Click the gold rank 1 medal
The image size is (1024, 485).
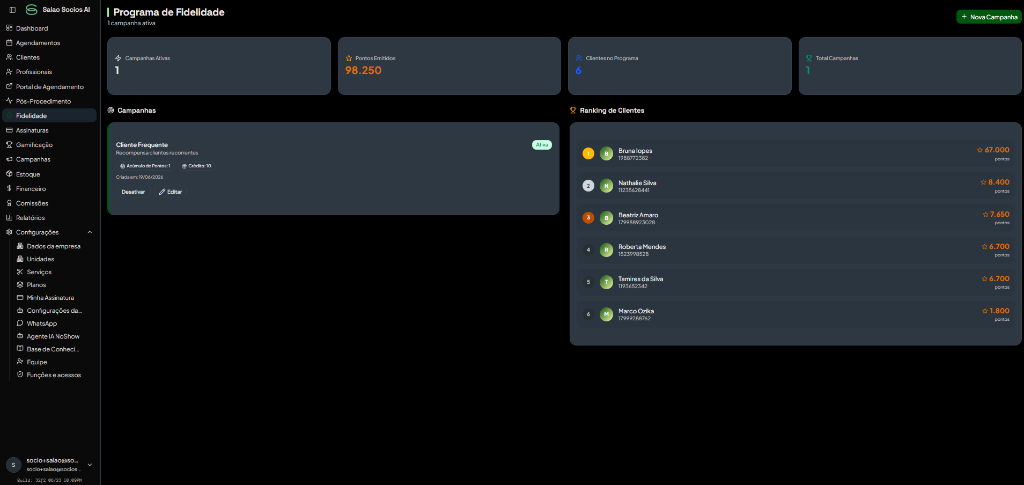588,154
